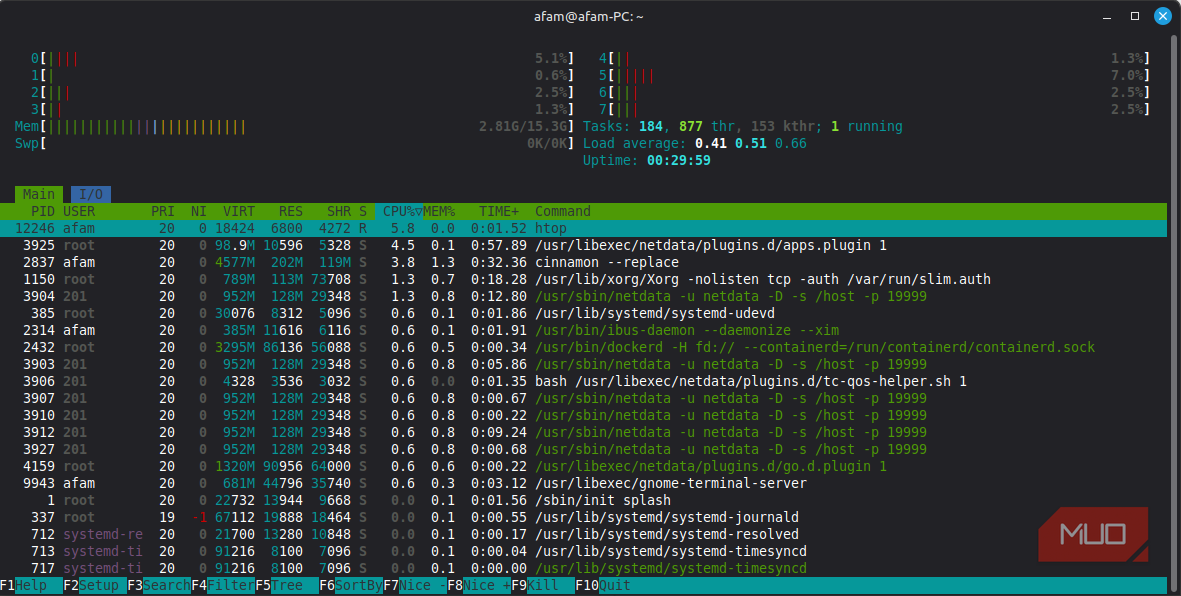The image size is (1181, 596).
Task: Click the Load average values
Action: coord(750,143)
